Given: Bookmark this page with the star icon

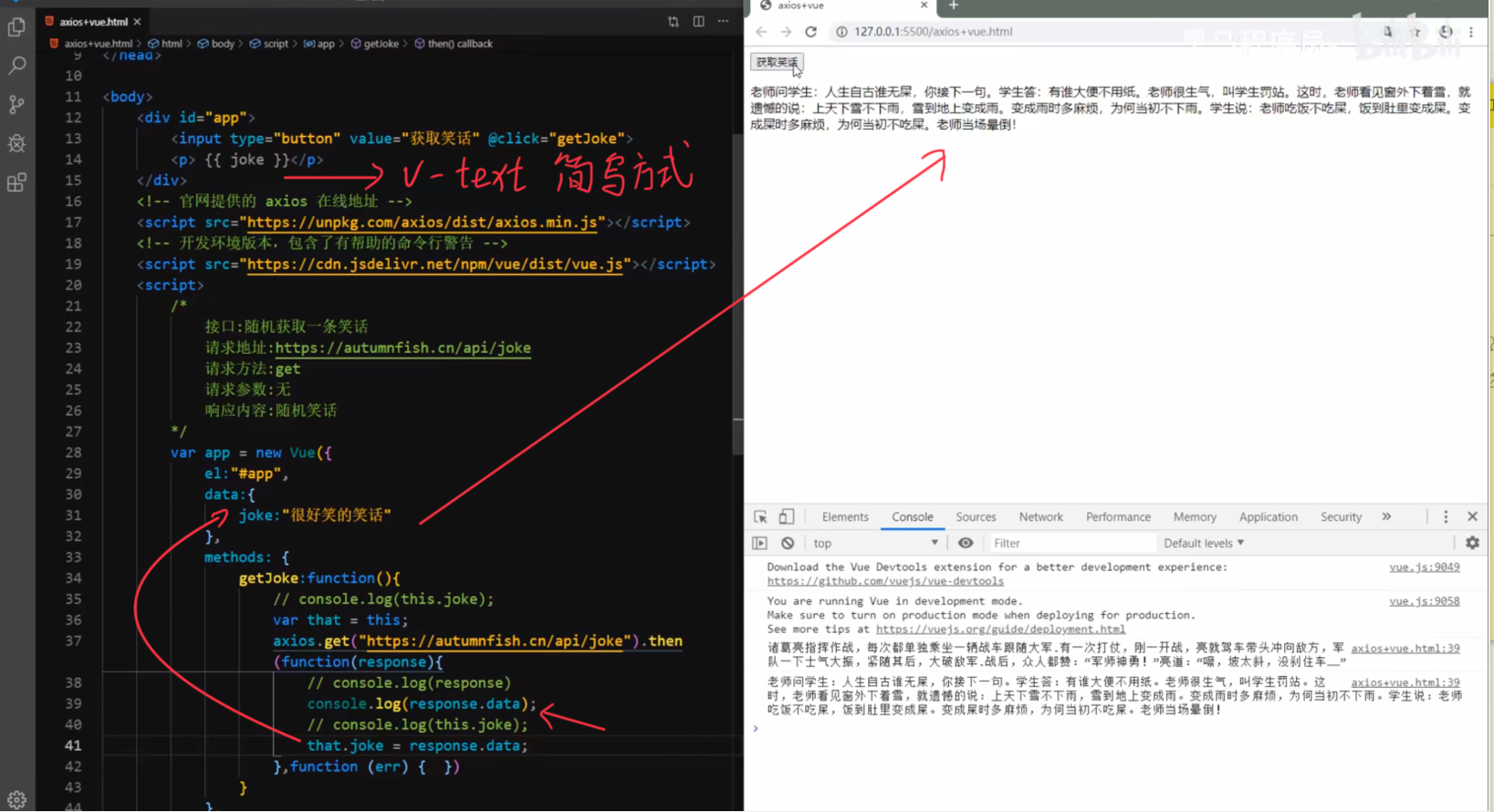Looking at the screenshot, I should [x=1416, y=32].
